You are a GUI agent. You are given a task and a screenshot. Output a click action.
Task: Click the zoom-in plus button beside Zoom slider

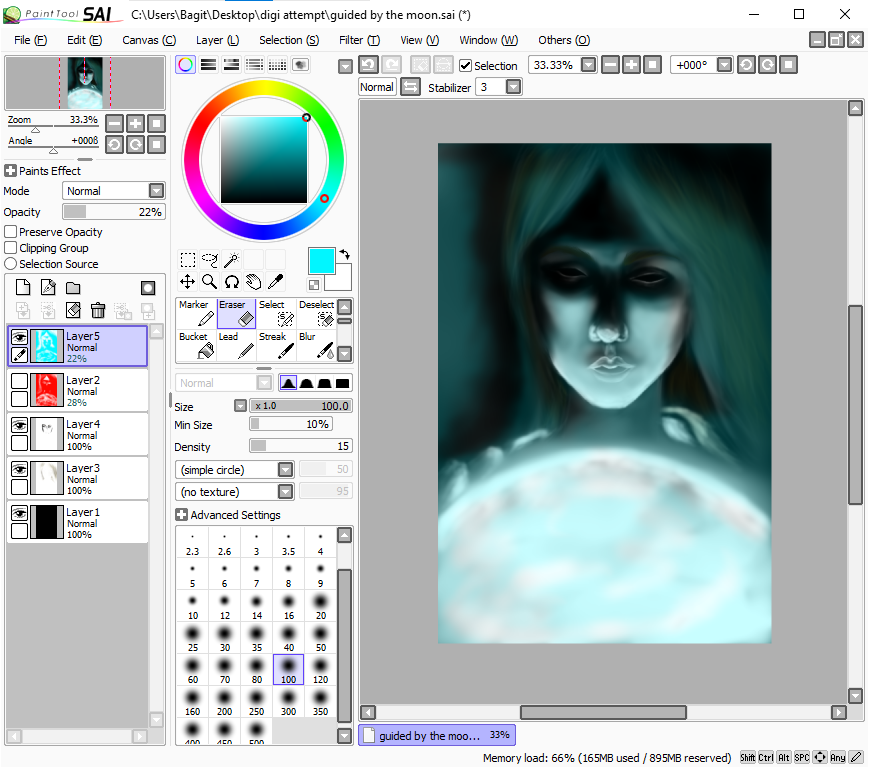(x=135, y=124)
